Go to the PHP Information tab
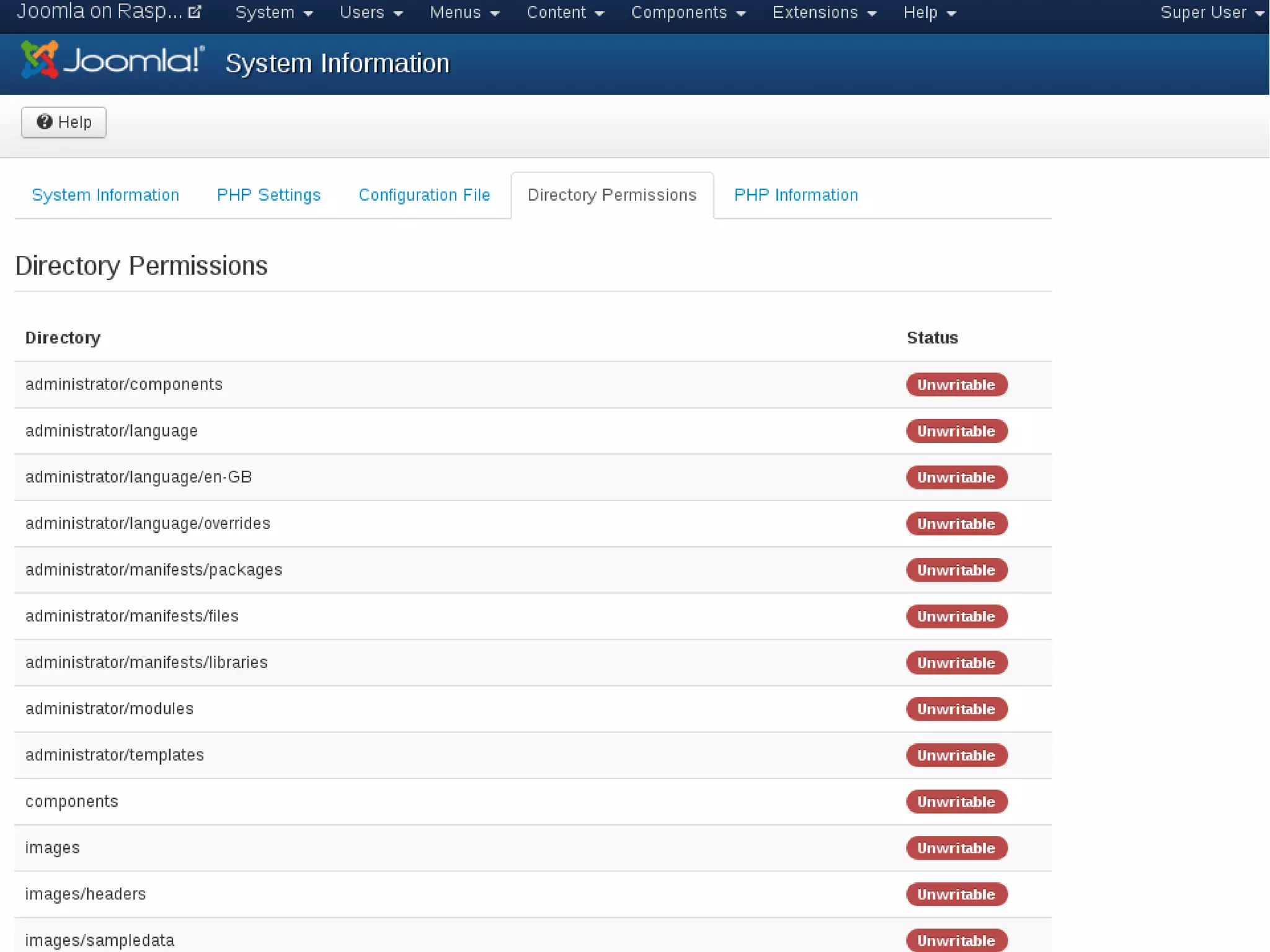Screen dimensions: 1270x952 (x=796, y=195)
